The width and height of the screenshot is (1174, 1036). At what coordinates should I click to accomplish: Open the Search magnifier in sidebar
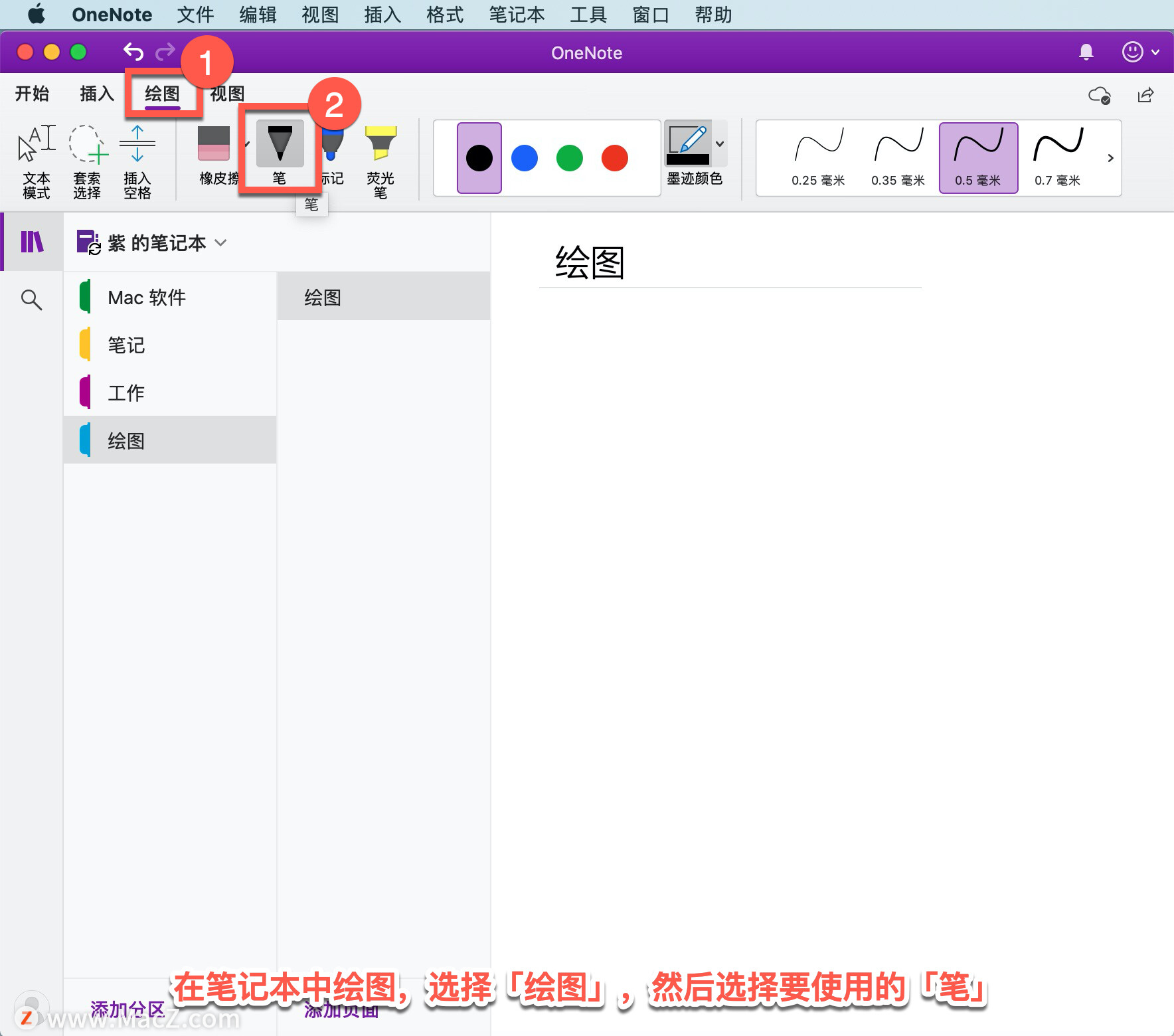coord(31,300)
